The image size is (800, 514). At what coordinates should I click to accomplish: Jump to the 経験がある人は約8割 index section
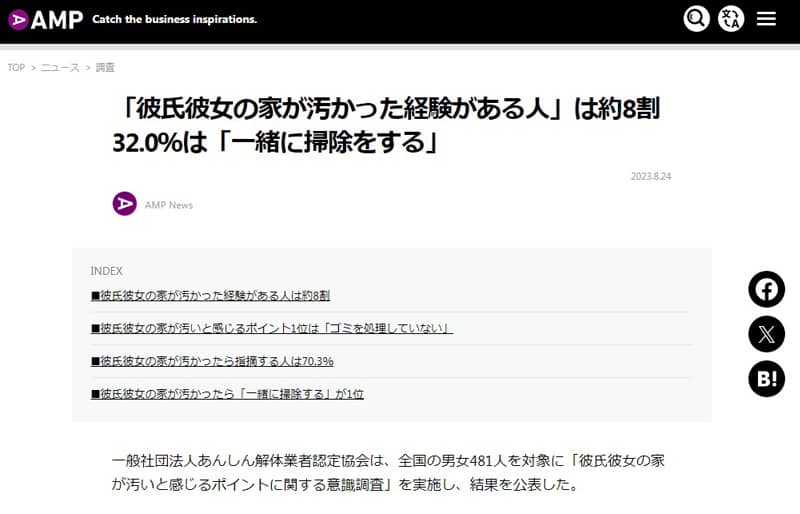pyautogui.click(x=210, y=296)
